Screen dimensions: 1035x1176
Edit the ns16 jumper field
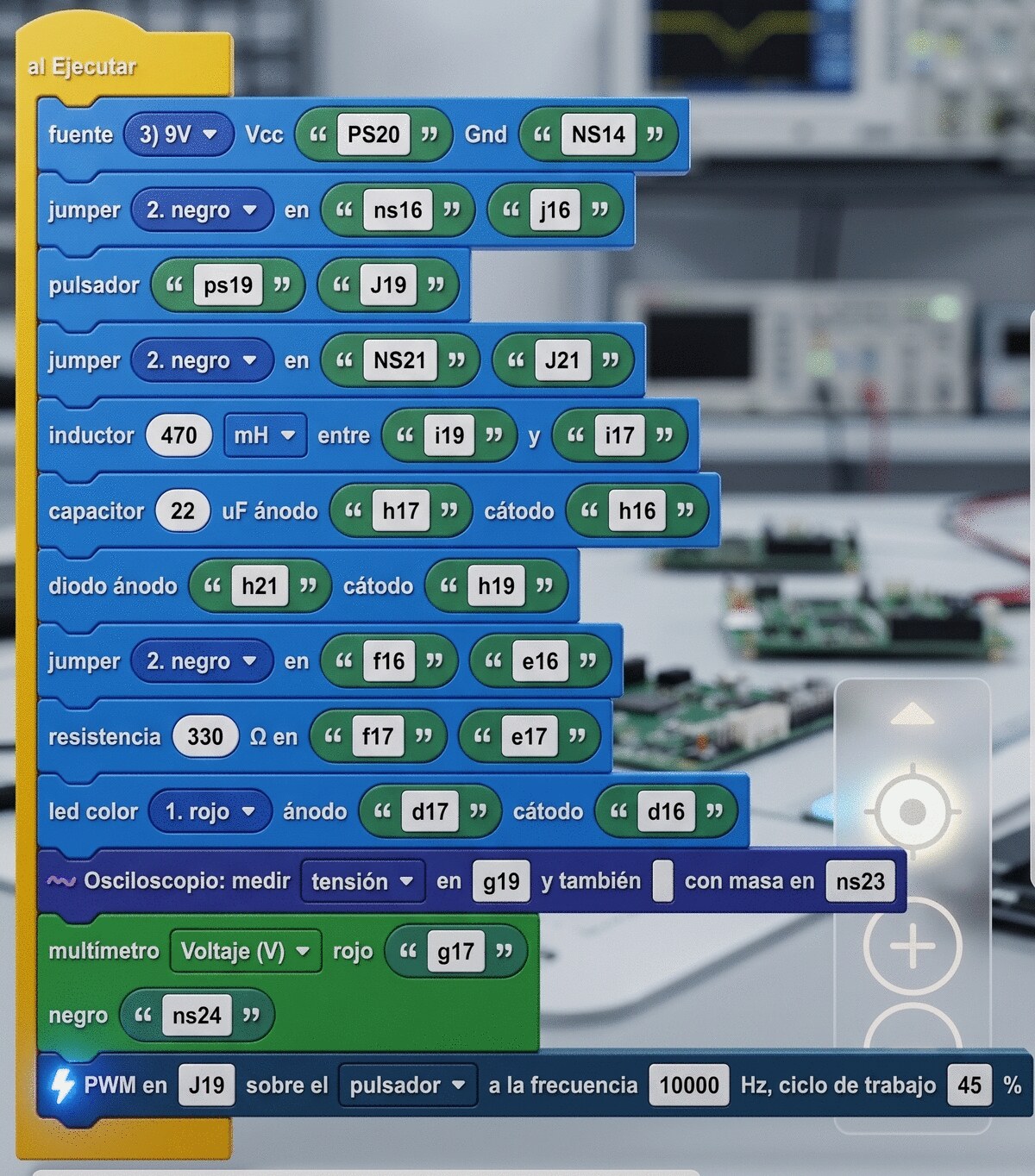coord(398,210)
